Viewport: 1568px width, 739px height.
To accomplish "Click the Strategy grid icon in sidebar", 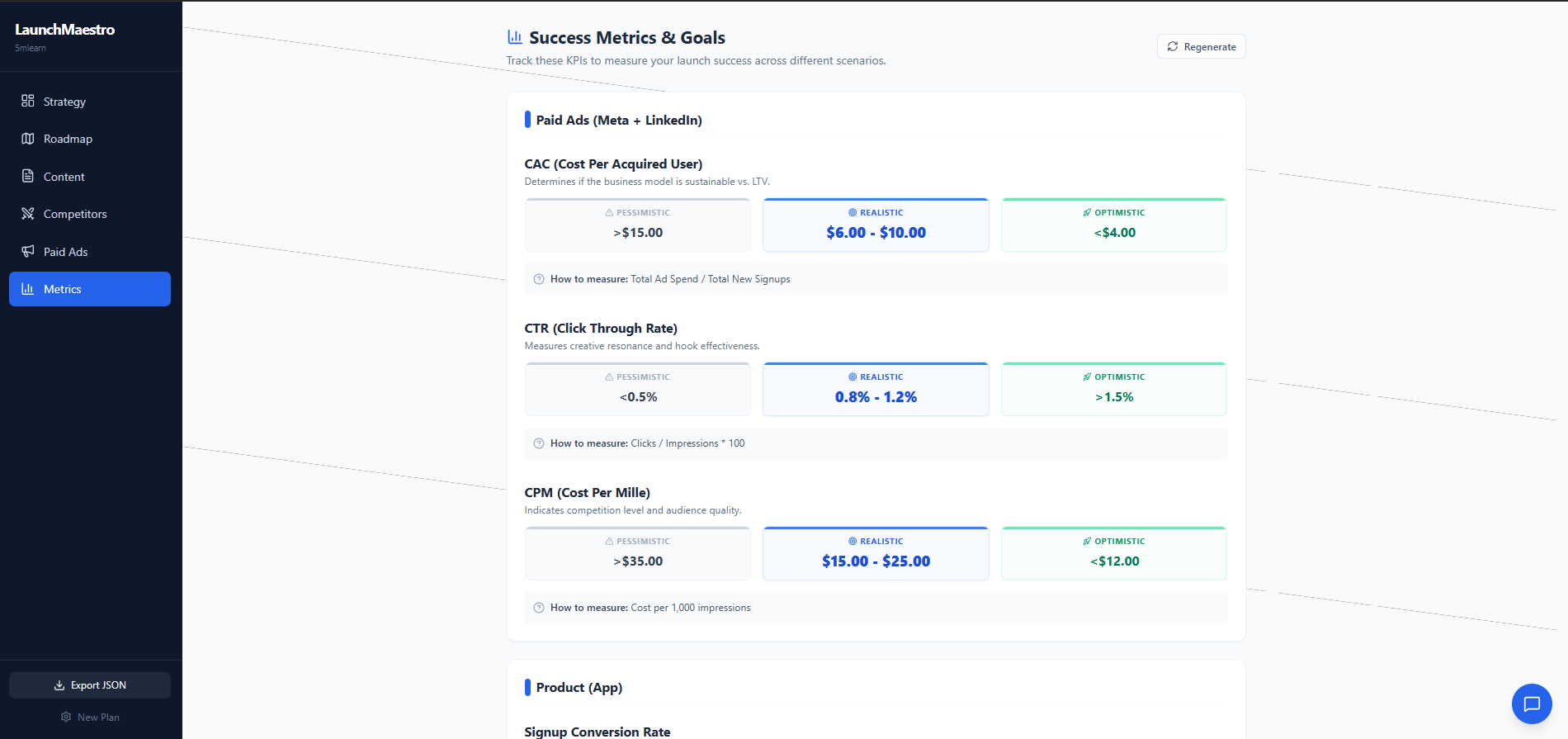I will pos(28,101).
